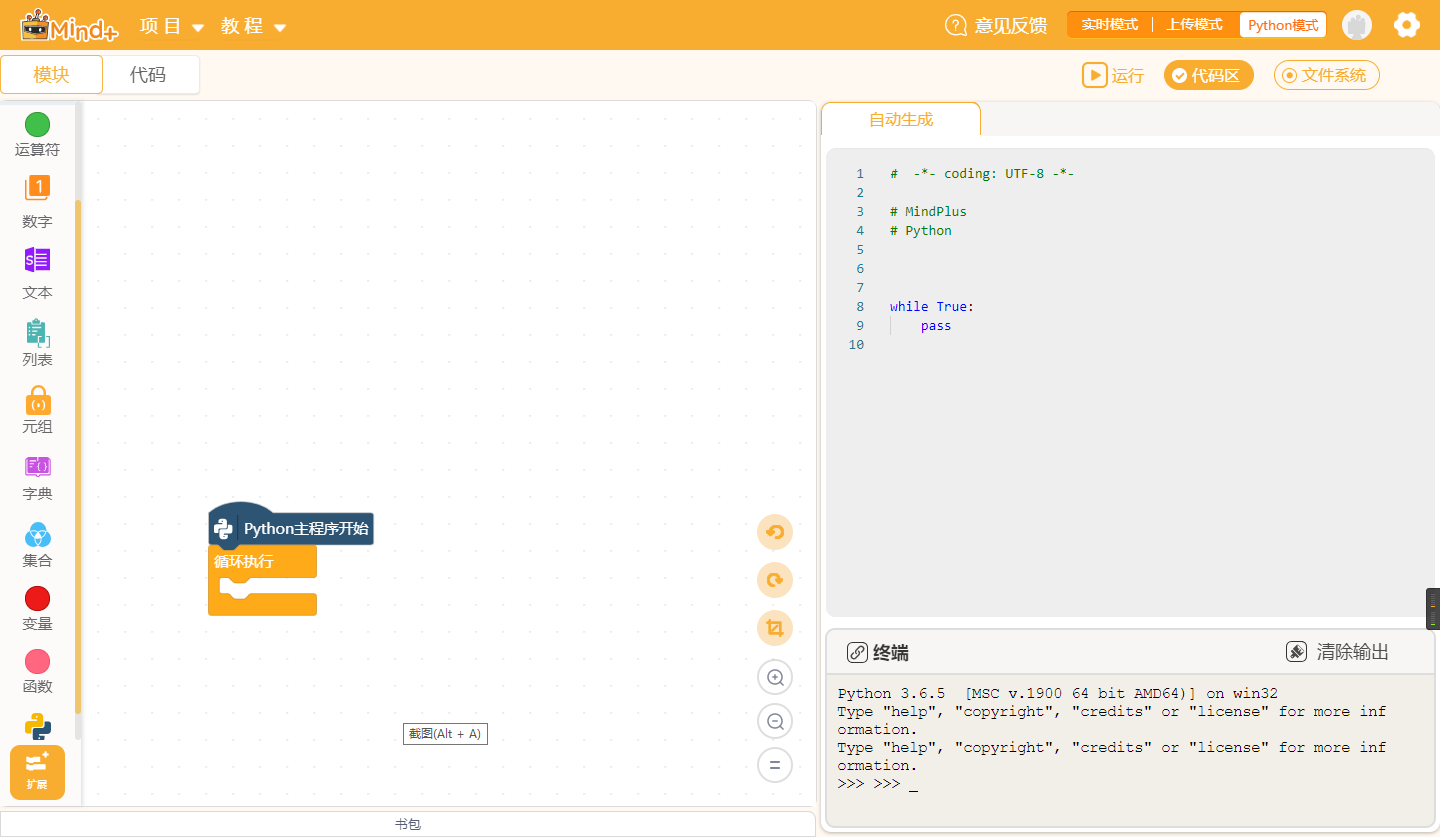Click the crop screenshot button

pyautogui.click(x=775, y=628)
